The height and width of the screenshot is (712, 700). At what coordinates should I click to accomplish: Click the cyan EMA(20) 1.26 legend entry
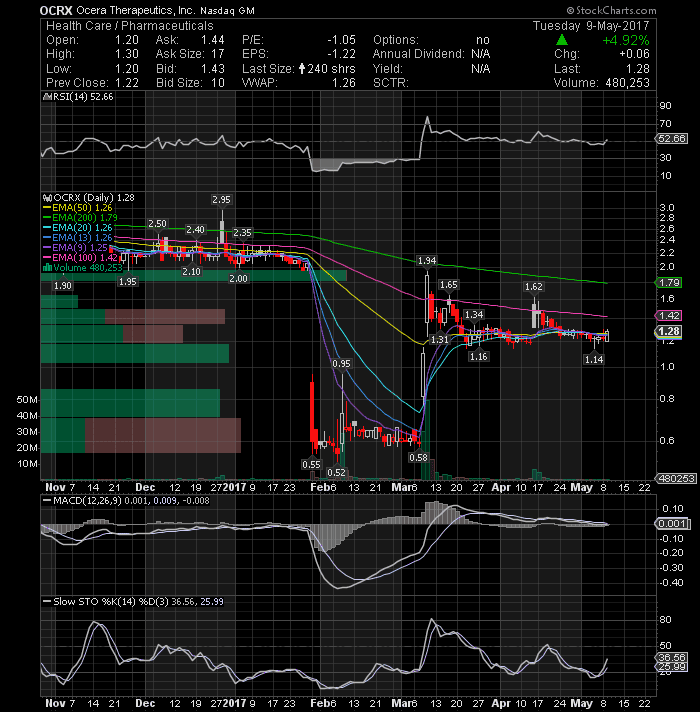pyautogui.click(x=78, y=227)
